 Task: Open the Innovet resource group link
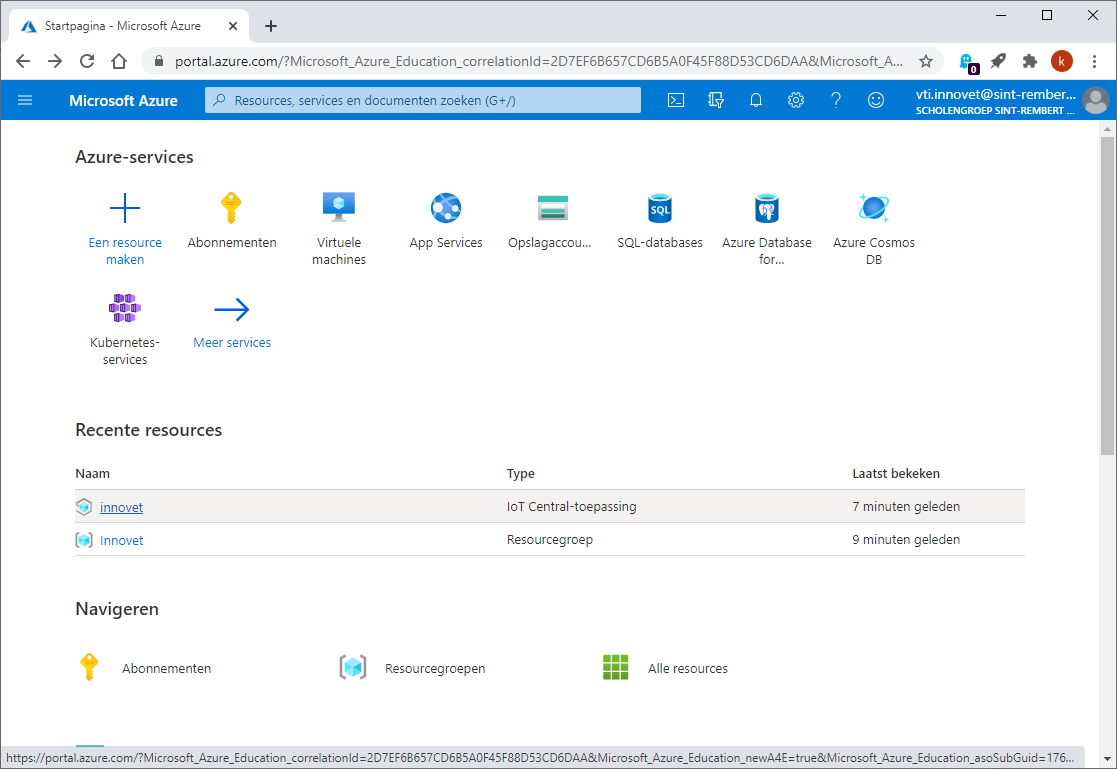(121, 540)
